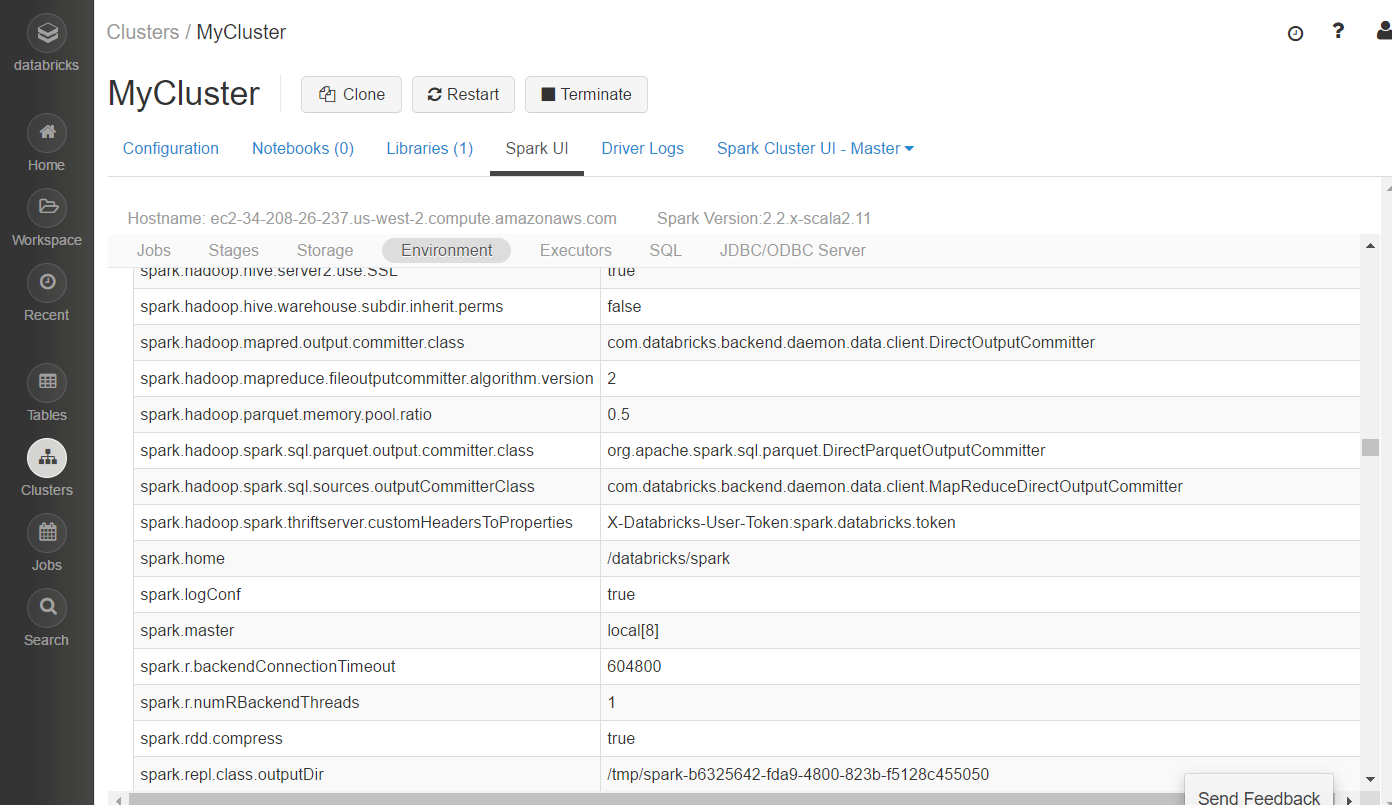Click spark.hadoop.mapreduce.fileoutputcommitter.algorithm.version property

367,378
